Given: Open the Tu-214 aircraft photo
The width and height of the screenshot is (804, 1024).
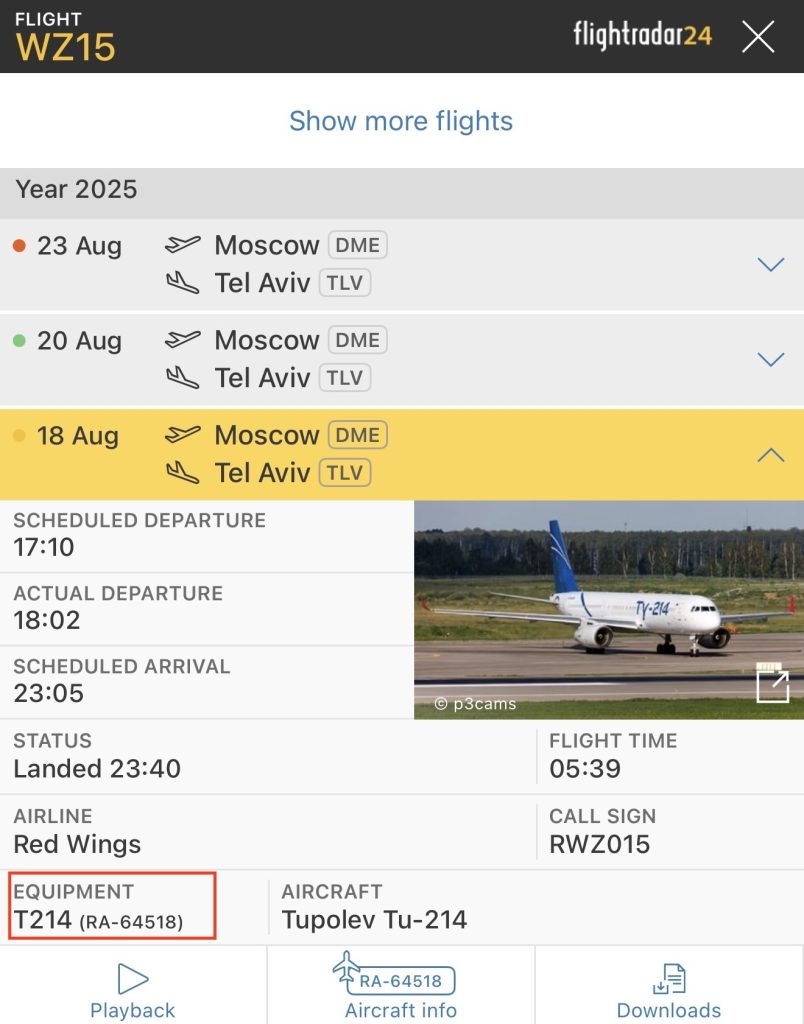Looking at the screenshot, I should pyautogui.click(x=609, y=609).
